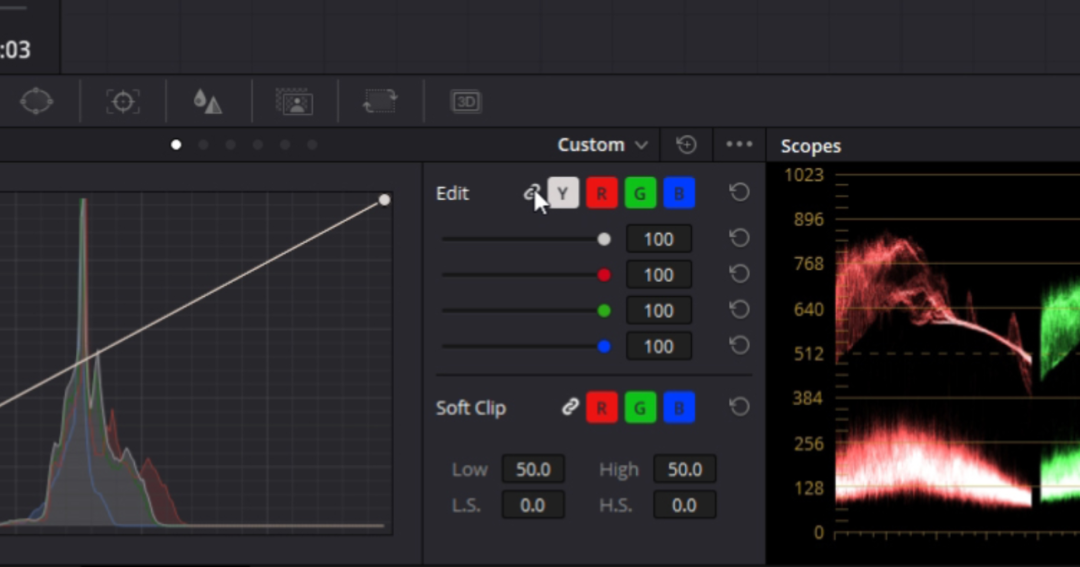Open the three-dot curves options menu
Image resolution: width=1080 pixels, height=567 pixels.
click(739, 145)
